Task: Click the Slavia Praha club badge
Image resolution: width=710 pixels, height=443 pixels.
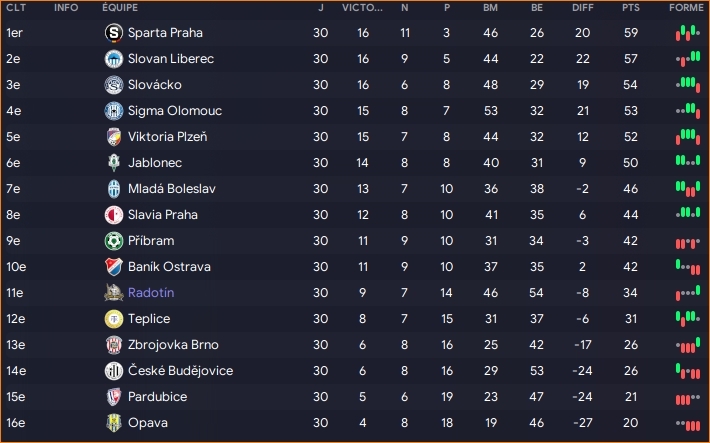Action: tap(113, 215)
